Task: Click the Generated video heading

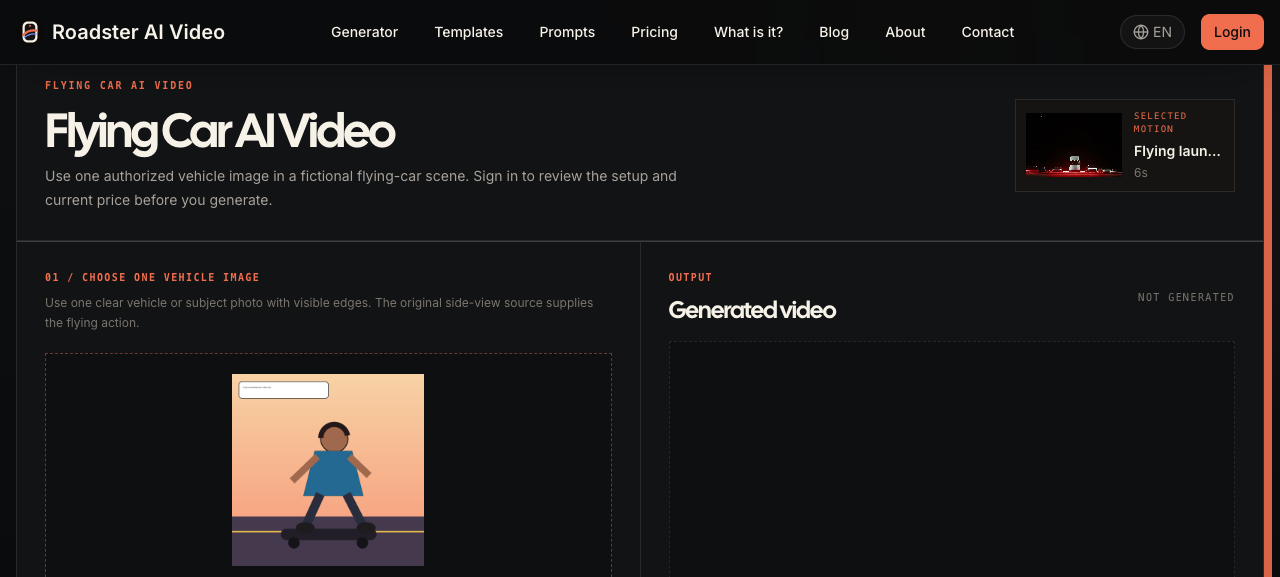Action: point(752,310)
